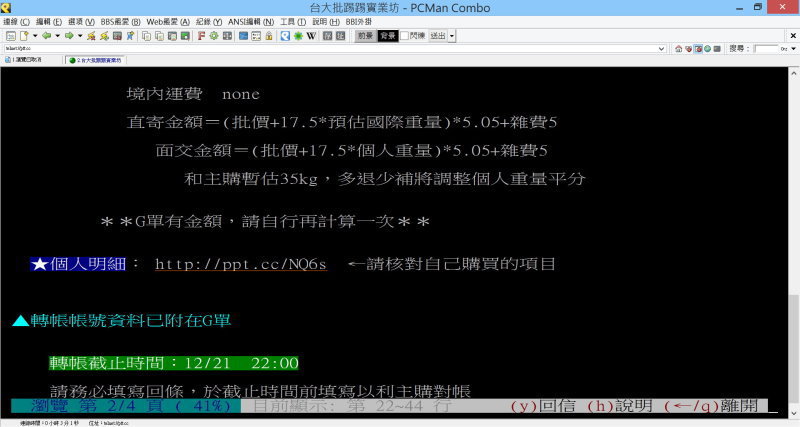Viewport: 800px width, 427px height.
Task: Expand the 送出 send dropdown arrow
Action: (452, 36)
